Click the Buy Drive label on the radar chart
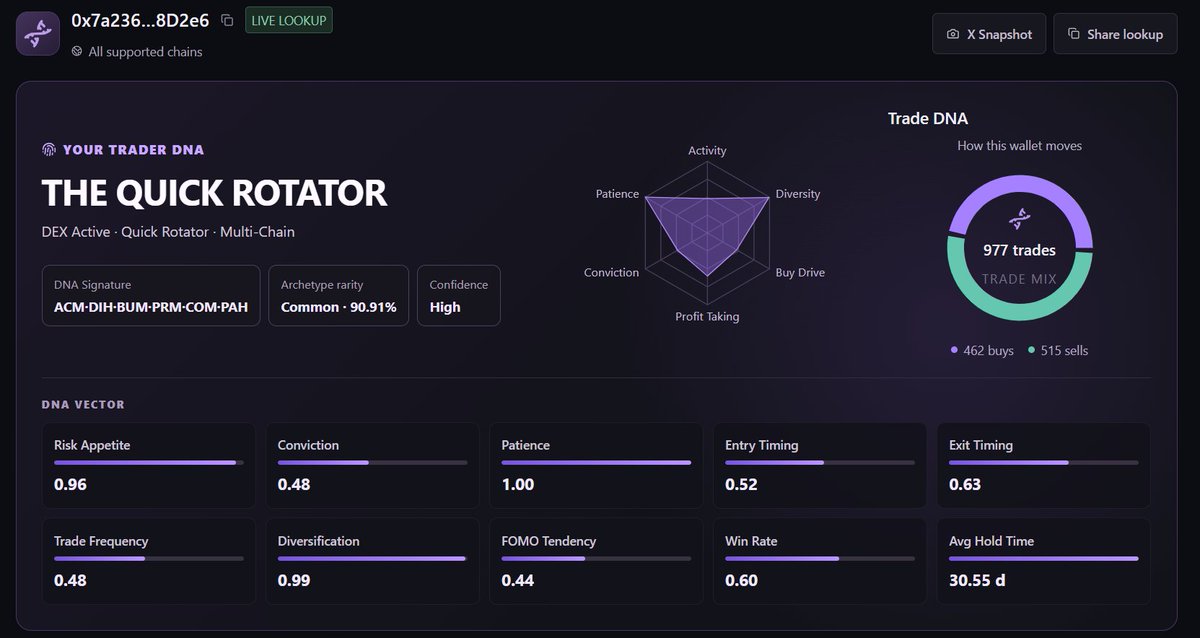Image resolution: width=1200 pixels, height=638 pixels. [x=800, y=272]
